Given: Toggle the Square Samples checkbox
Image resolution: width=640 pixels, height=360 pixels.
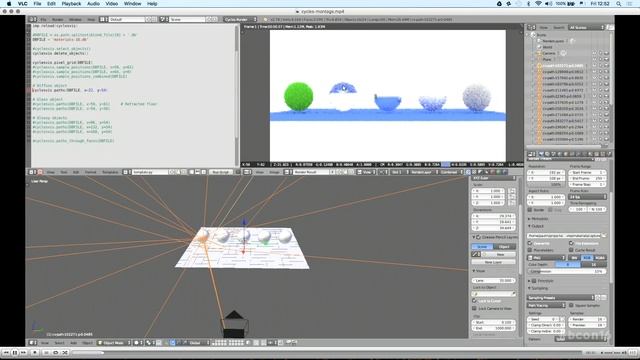Looking at the screenshot, I should 571,305.
